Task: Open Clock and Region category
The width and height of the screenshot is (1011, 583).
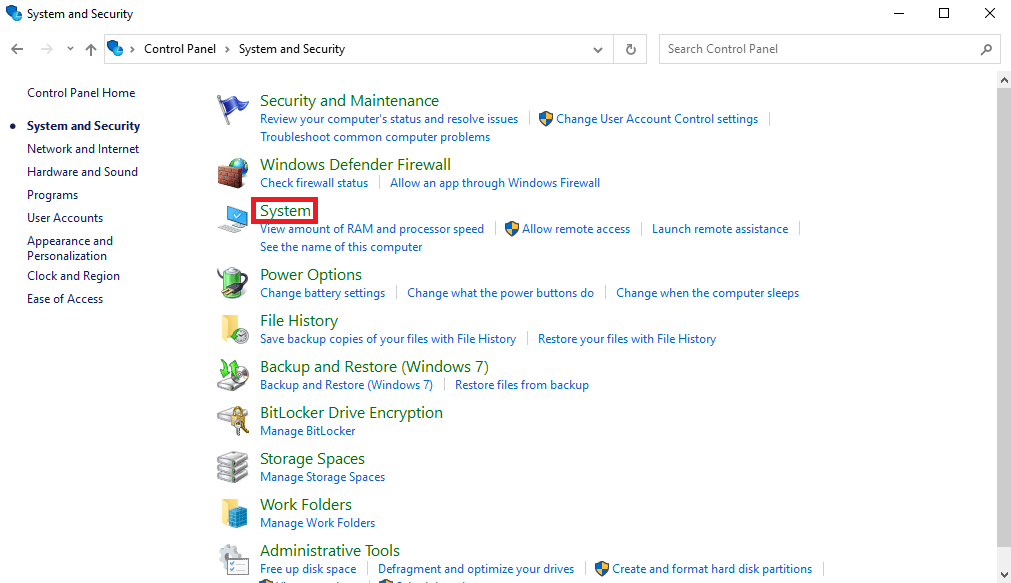Action: 74,276
